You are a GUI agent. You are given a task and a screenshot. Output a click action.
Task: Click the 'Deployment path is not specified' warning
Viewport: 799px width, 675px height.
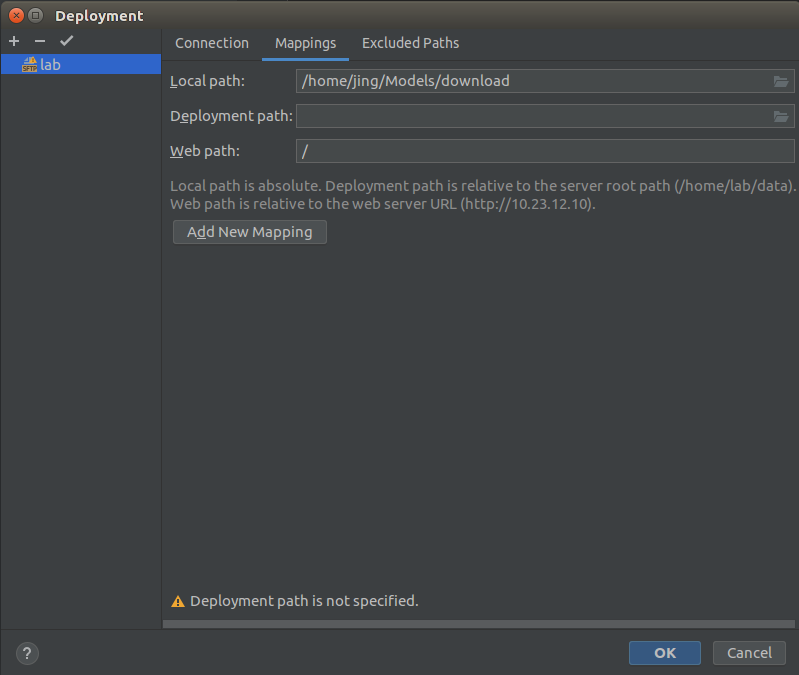[x=295, y=601]
